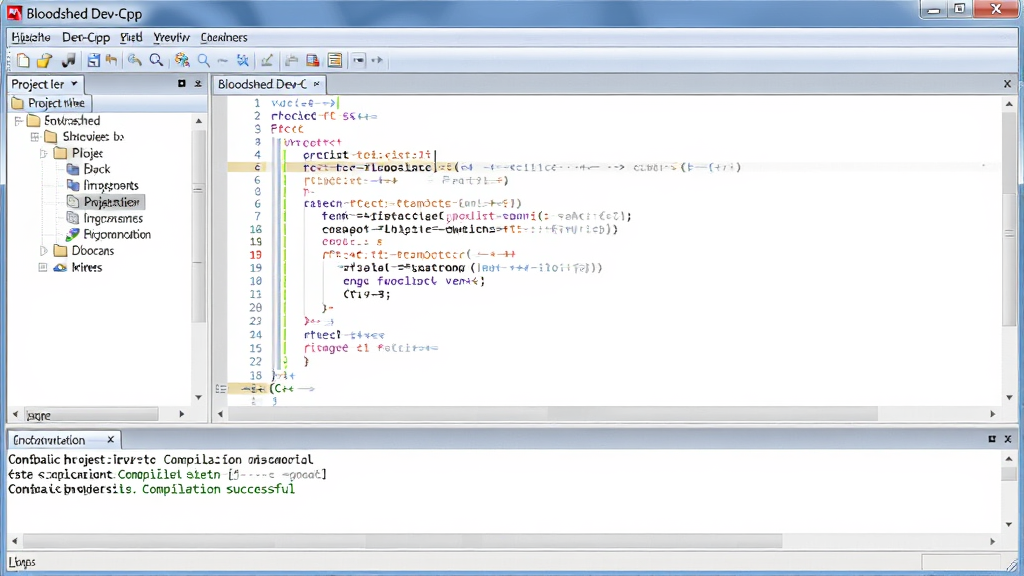Click the output panel's horizontal scrollbar thumb
The width and height of the screenshot is (1024, 576).
pos(403,541)
